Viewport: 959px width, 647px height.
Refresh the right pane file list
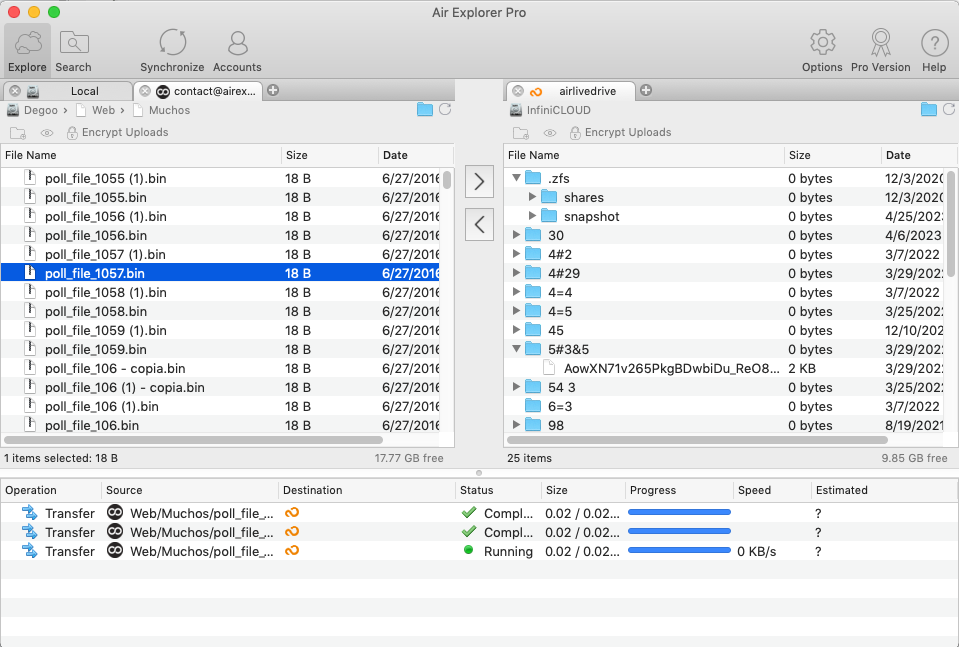point(949,109)
